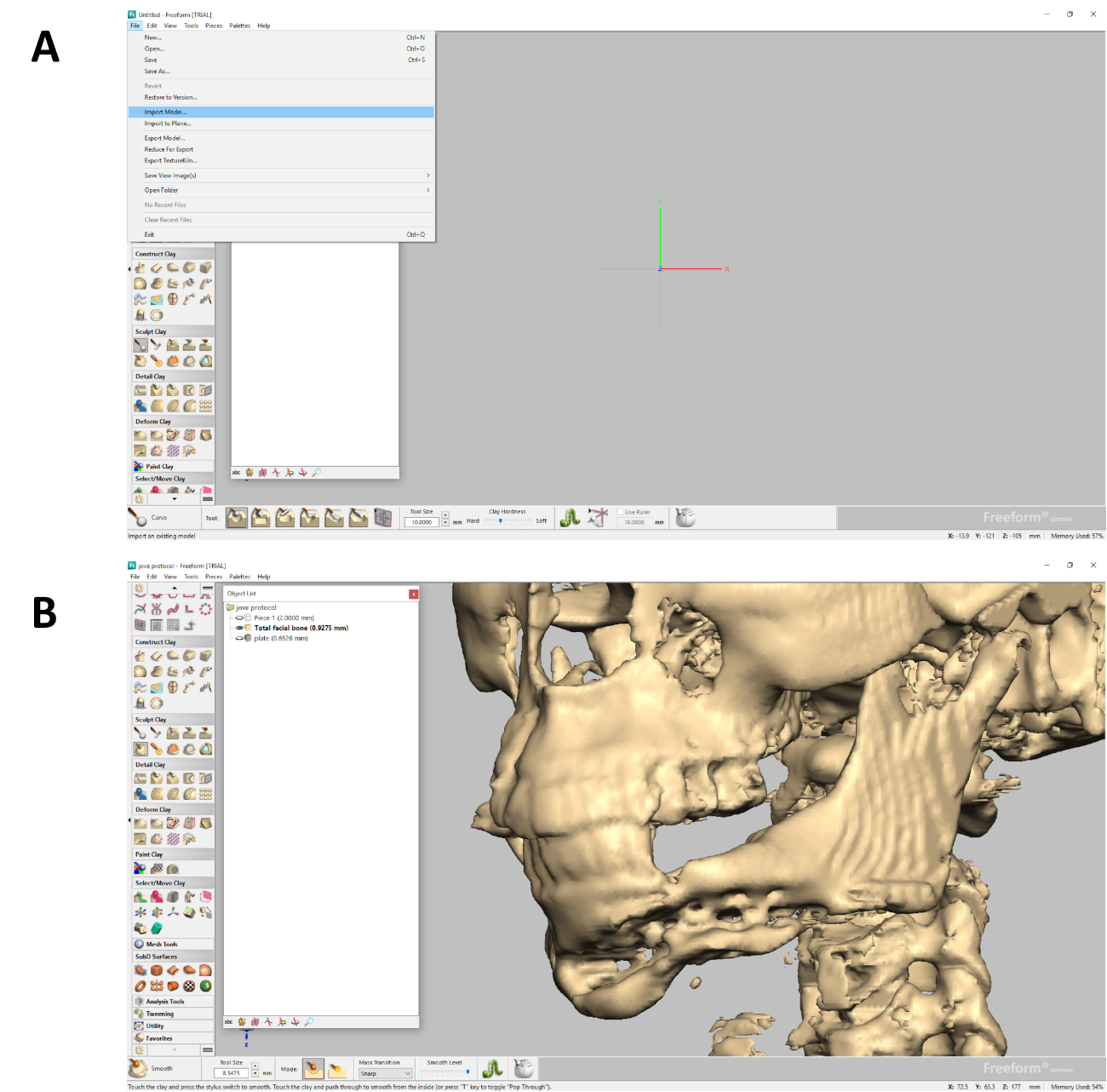Choose Save As... in the File menu

281,72
